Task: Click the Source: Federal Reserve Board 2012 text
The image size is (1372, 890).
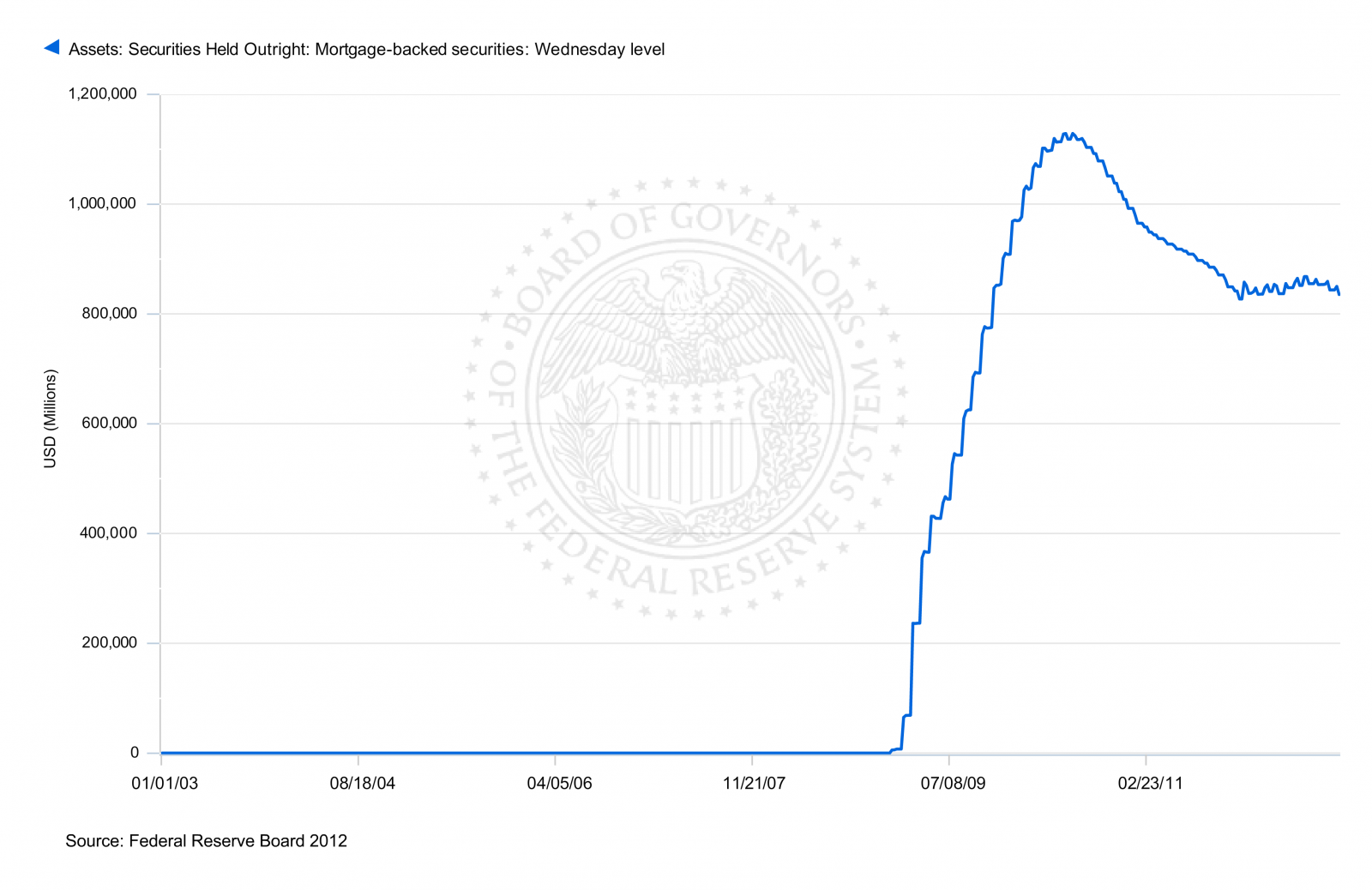Action: pos(206,840)
